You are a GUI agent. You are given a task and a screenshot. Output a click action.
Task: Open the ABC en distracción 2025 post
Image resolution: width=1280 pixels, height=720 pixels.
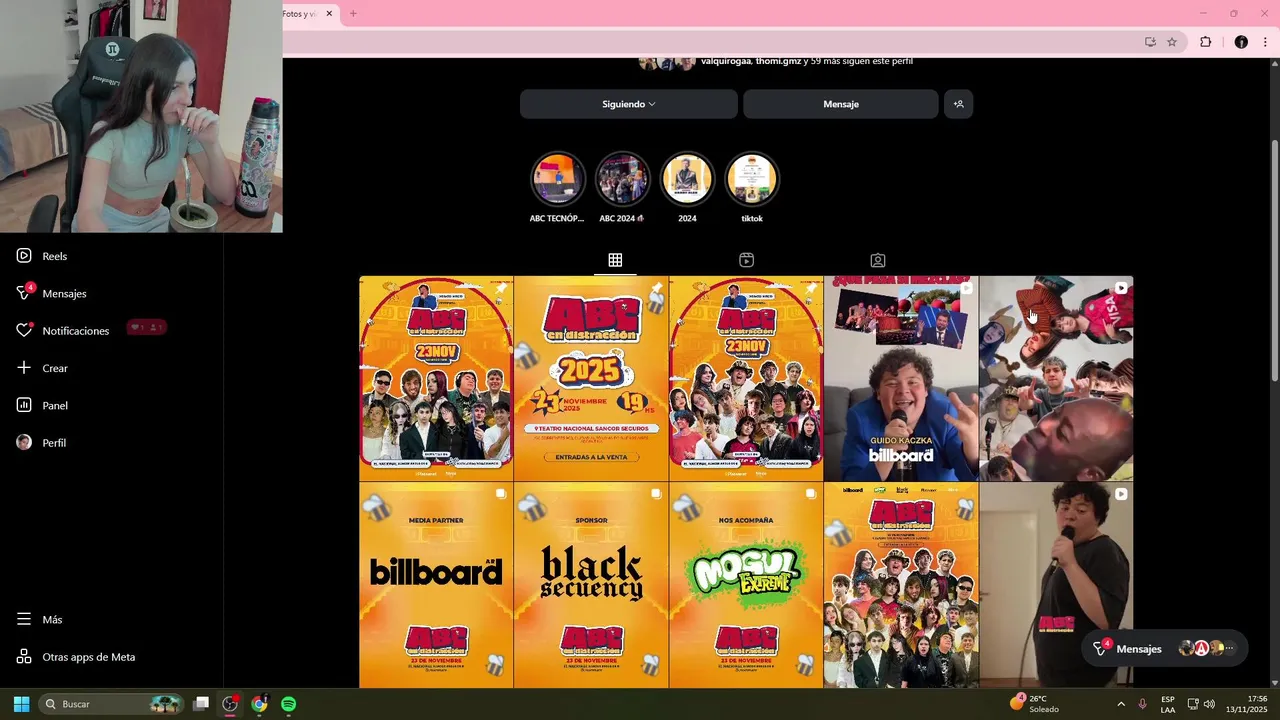click(591, 378)
